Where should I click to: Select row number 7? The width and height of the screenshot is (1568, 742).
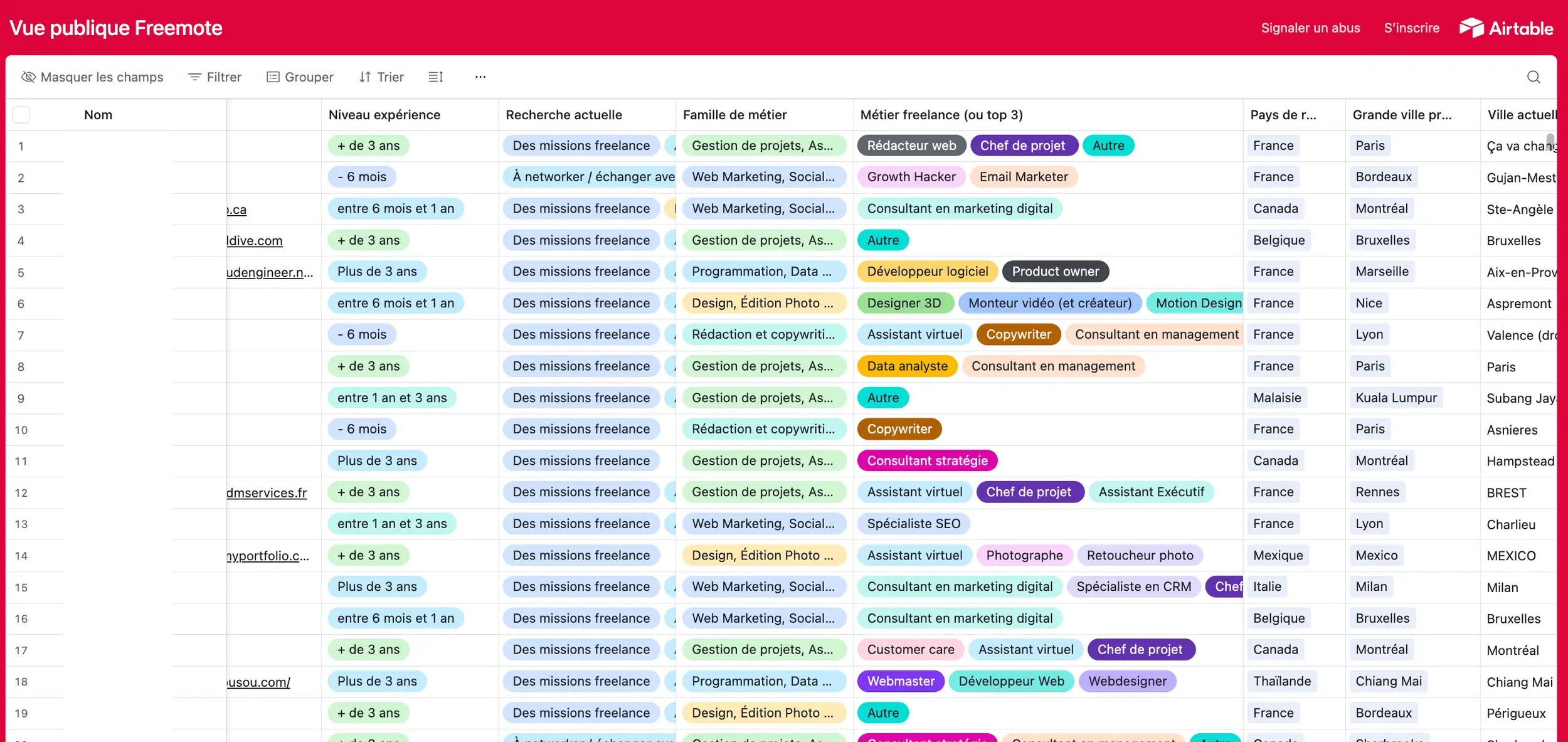point(21,336)
